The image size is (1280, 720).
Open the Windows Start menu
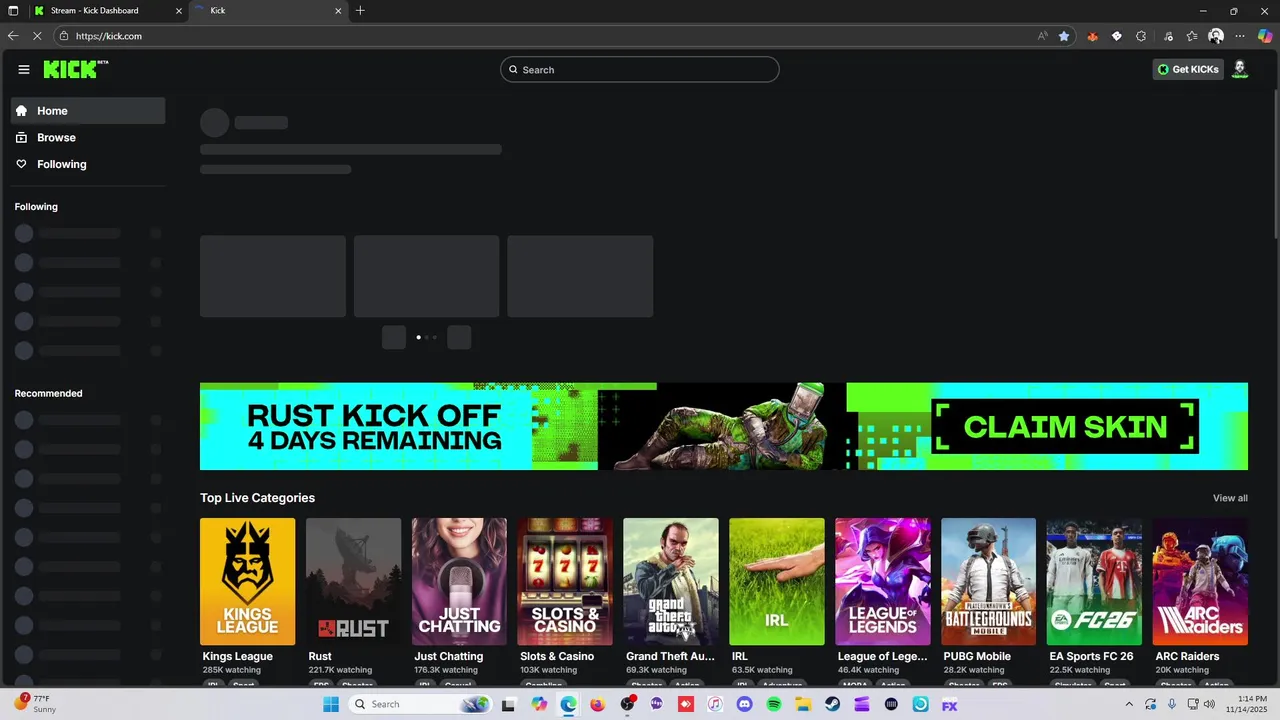pyautogui.click(x=331, y=704)
